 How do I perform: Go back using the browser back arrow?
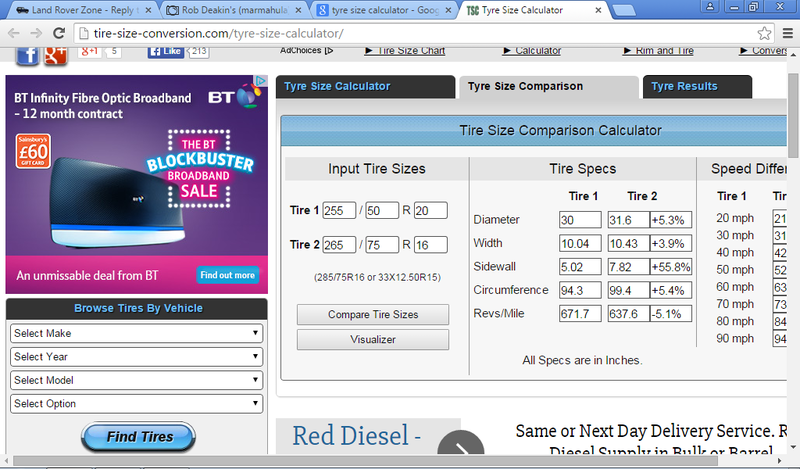[14, 34]
